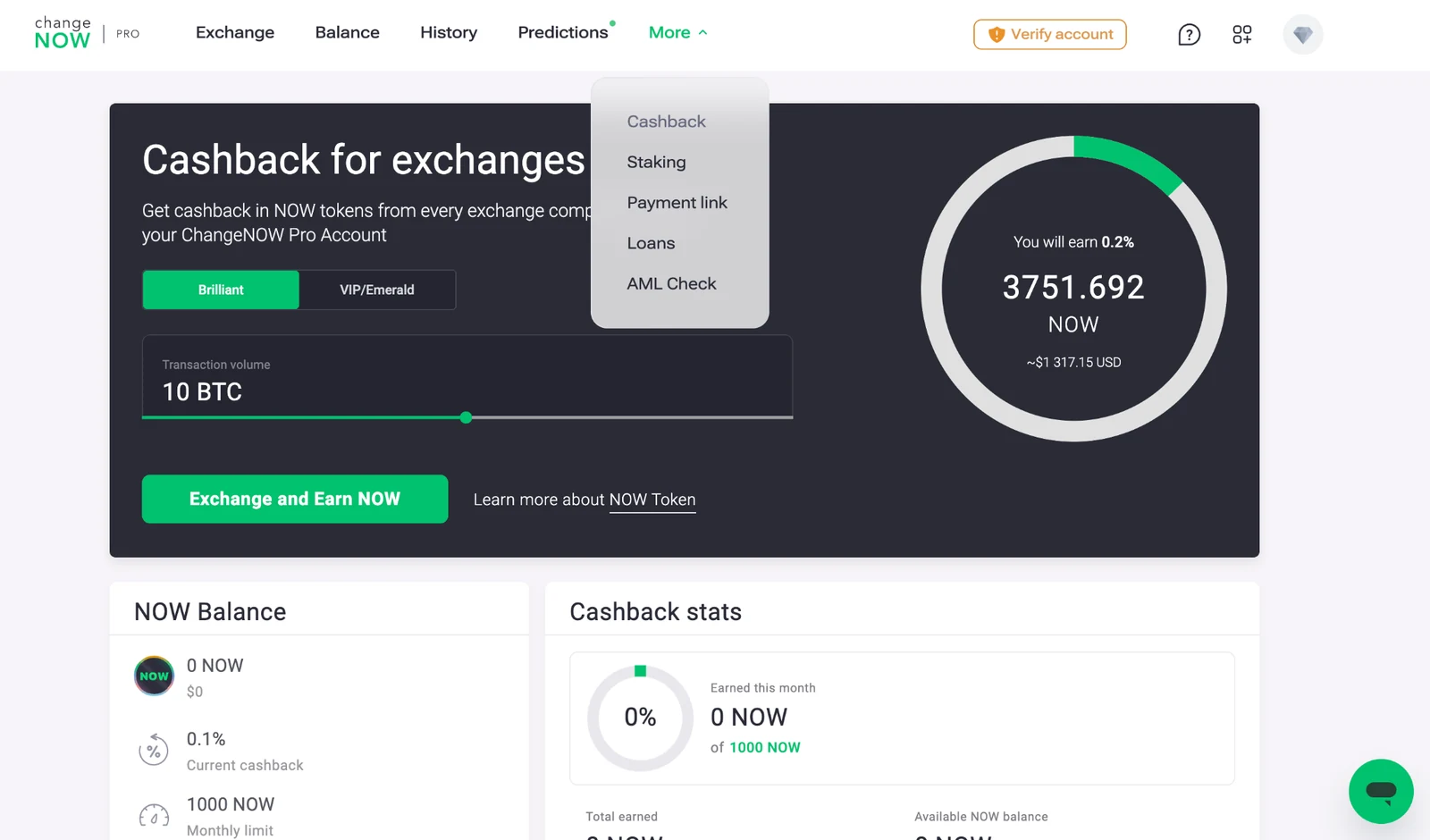
Task: Open the apps grid icon
Action: pos(1241,35)
